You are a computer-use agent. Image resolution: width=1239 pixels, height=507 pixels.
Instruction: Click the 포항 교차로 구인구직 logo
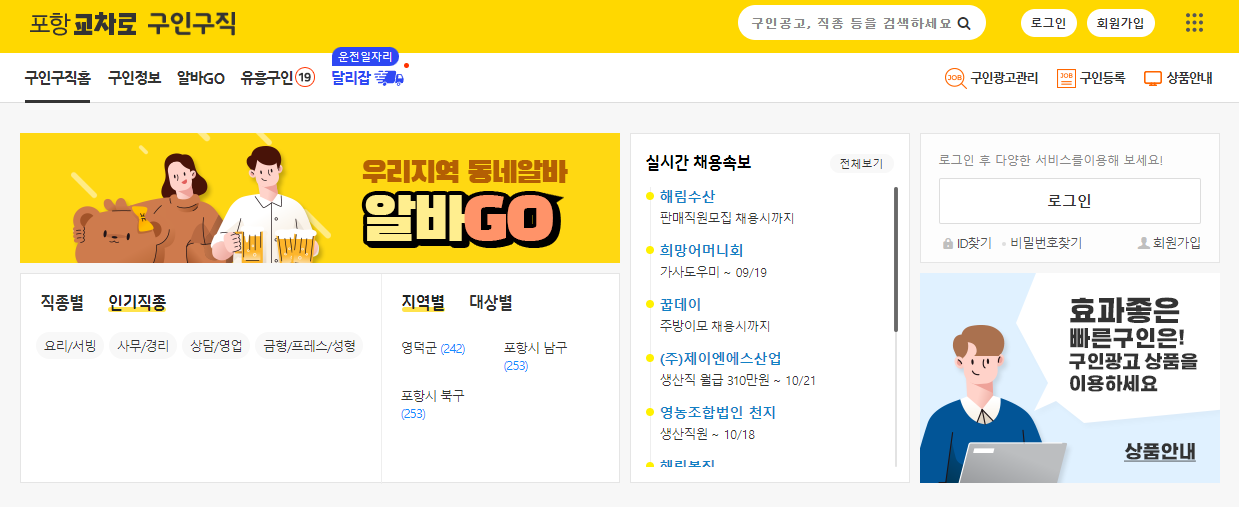tap(133, 23)
